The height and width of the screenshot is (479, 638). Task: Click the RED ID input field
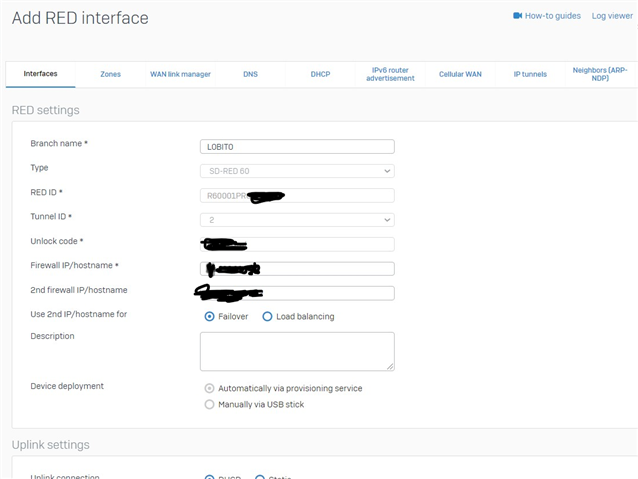click(297, 195)
